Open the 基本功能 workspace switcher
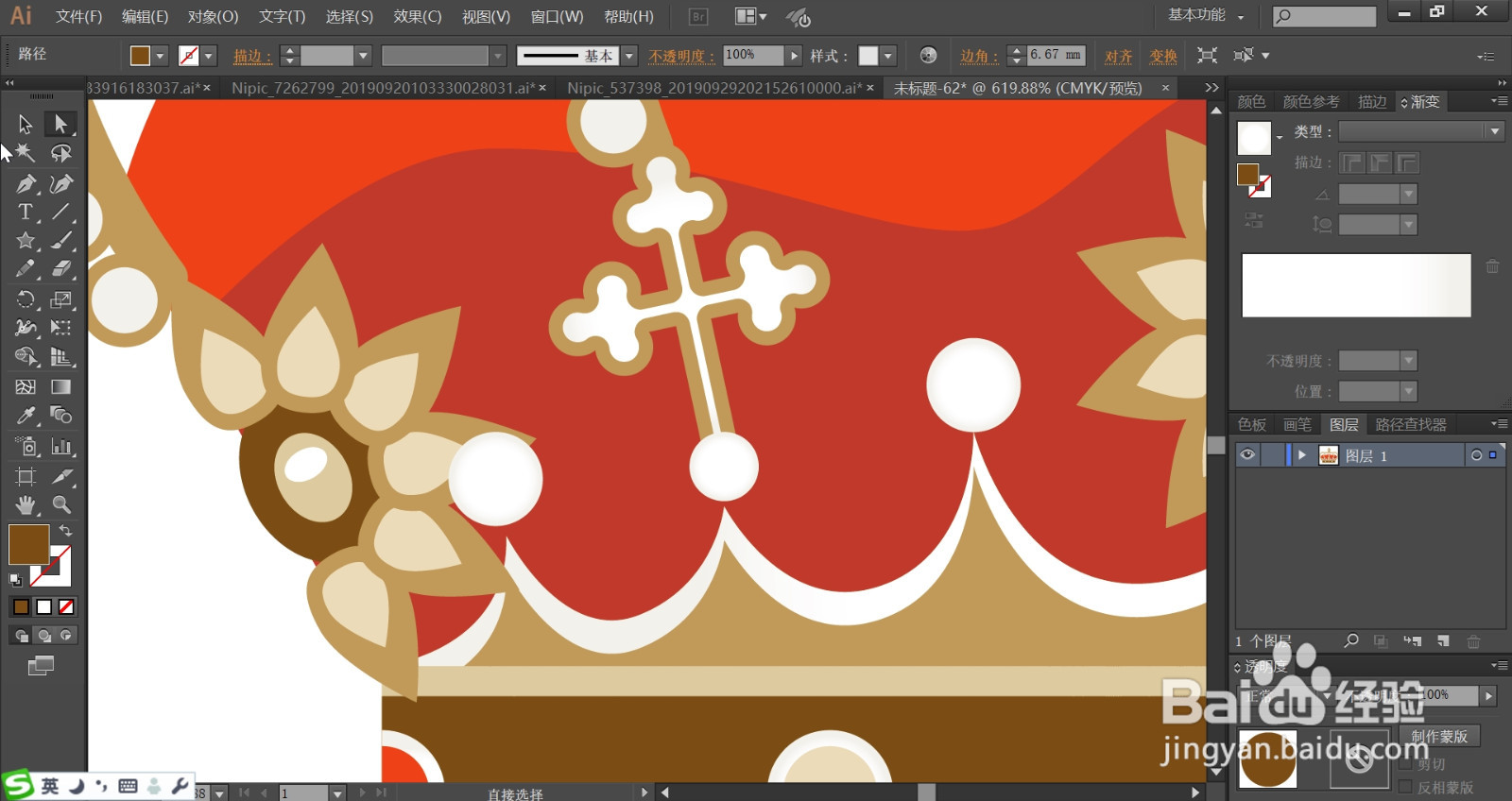Image resolution: width=1512 pixels, height=801 pixels. pyautogui.click(x=1206, y=15)
